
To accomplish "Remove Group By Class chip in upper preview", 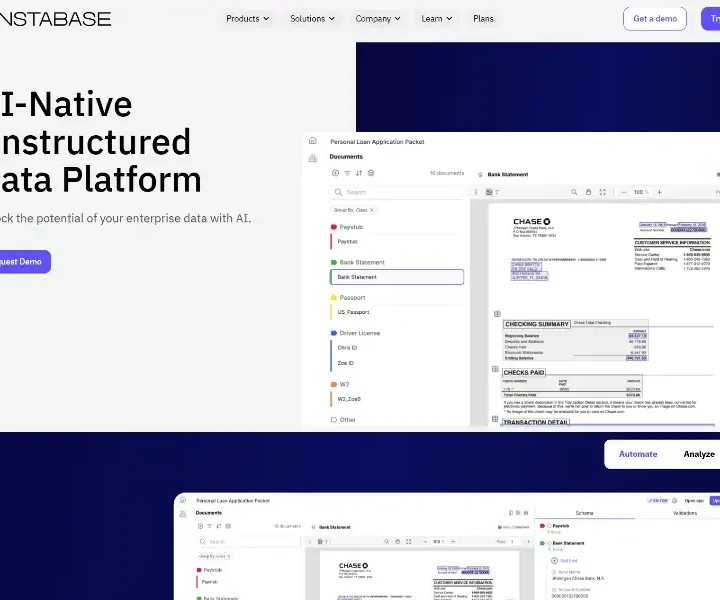I will [x=372, y=210].
